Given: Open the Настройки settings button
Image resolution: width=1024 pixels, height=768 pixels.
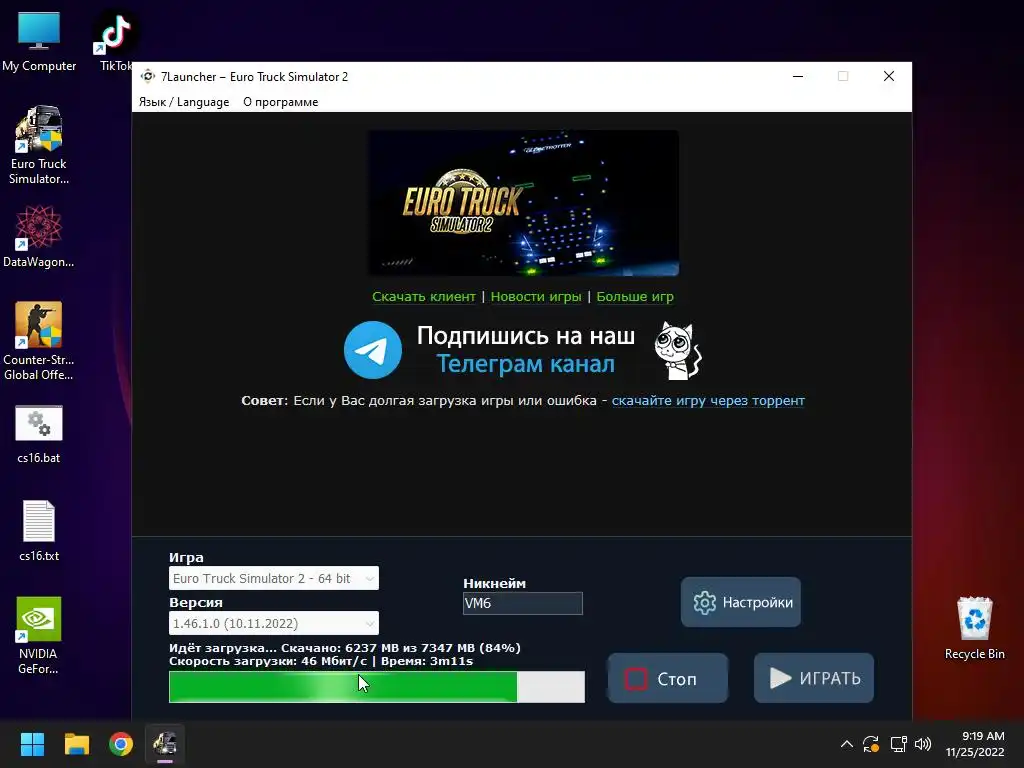Looking at the screenshot, I should (x=741, y=602).
